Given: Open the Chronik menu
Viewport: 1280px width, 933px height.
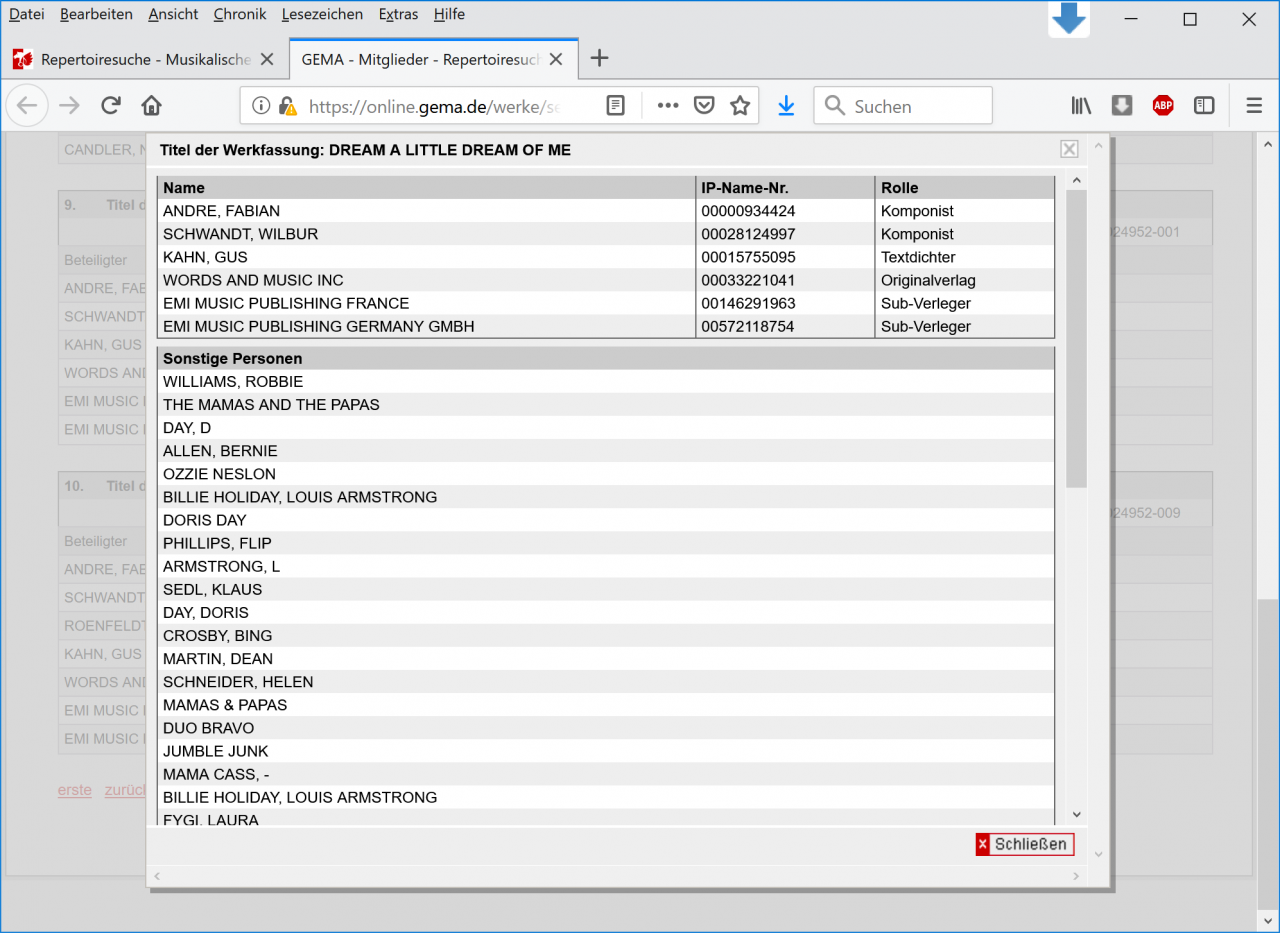Looking at the screenshot, I should (x=239, y=15).
